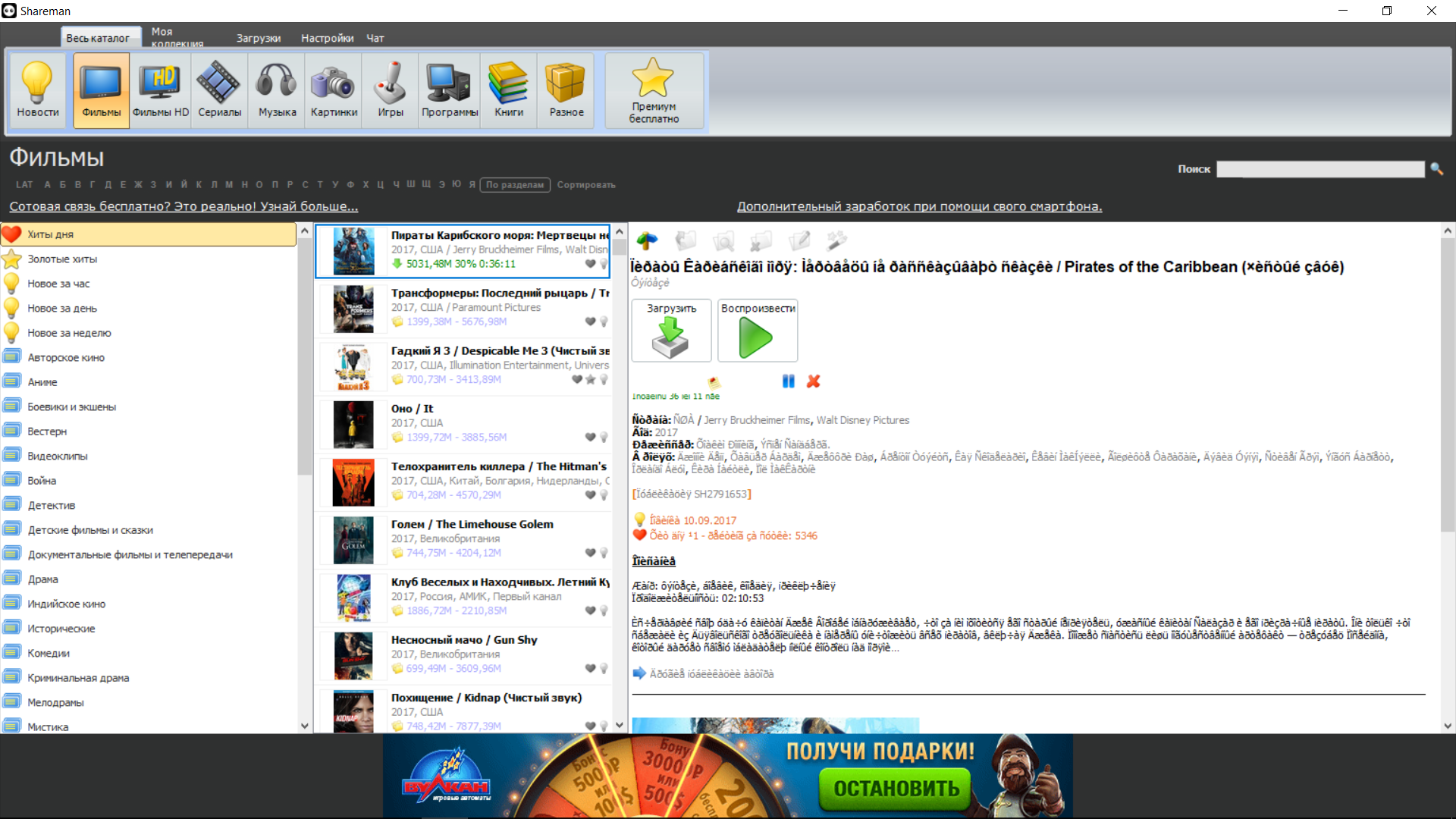The image size is (1456, 819).
Task: Open the Программы category
Action: tap(450, 89)
